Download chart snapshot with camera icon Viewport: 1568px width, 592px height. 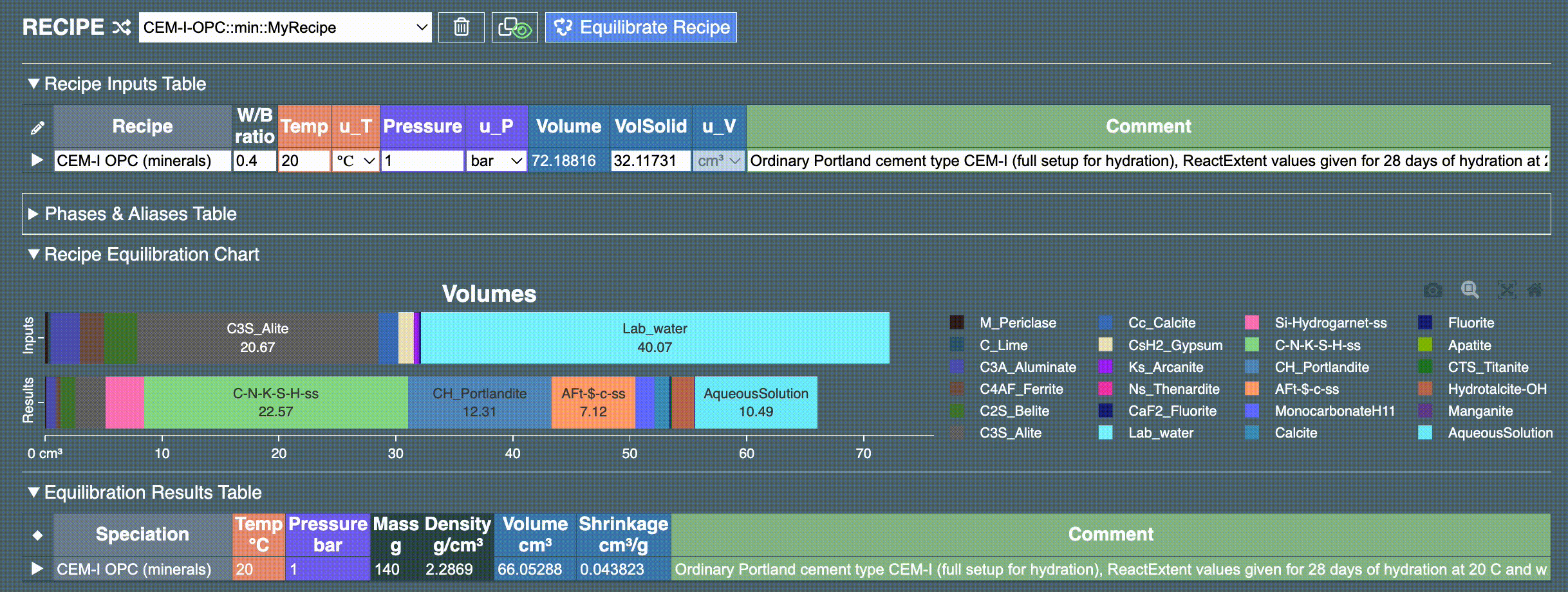tap(1433, 290)
